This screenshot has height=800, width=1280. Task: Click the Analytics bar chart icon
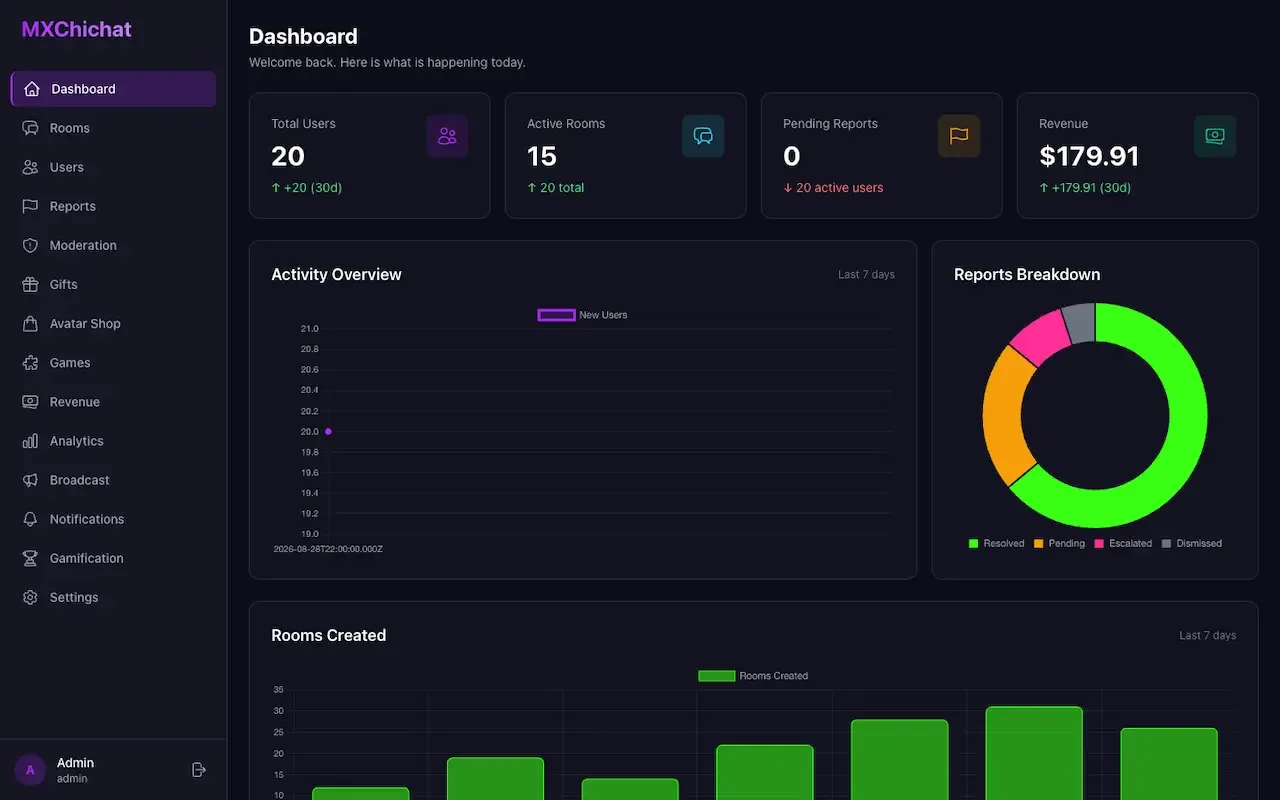[30, 440]
